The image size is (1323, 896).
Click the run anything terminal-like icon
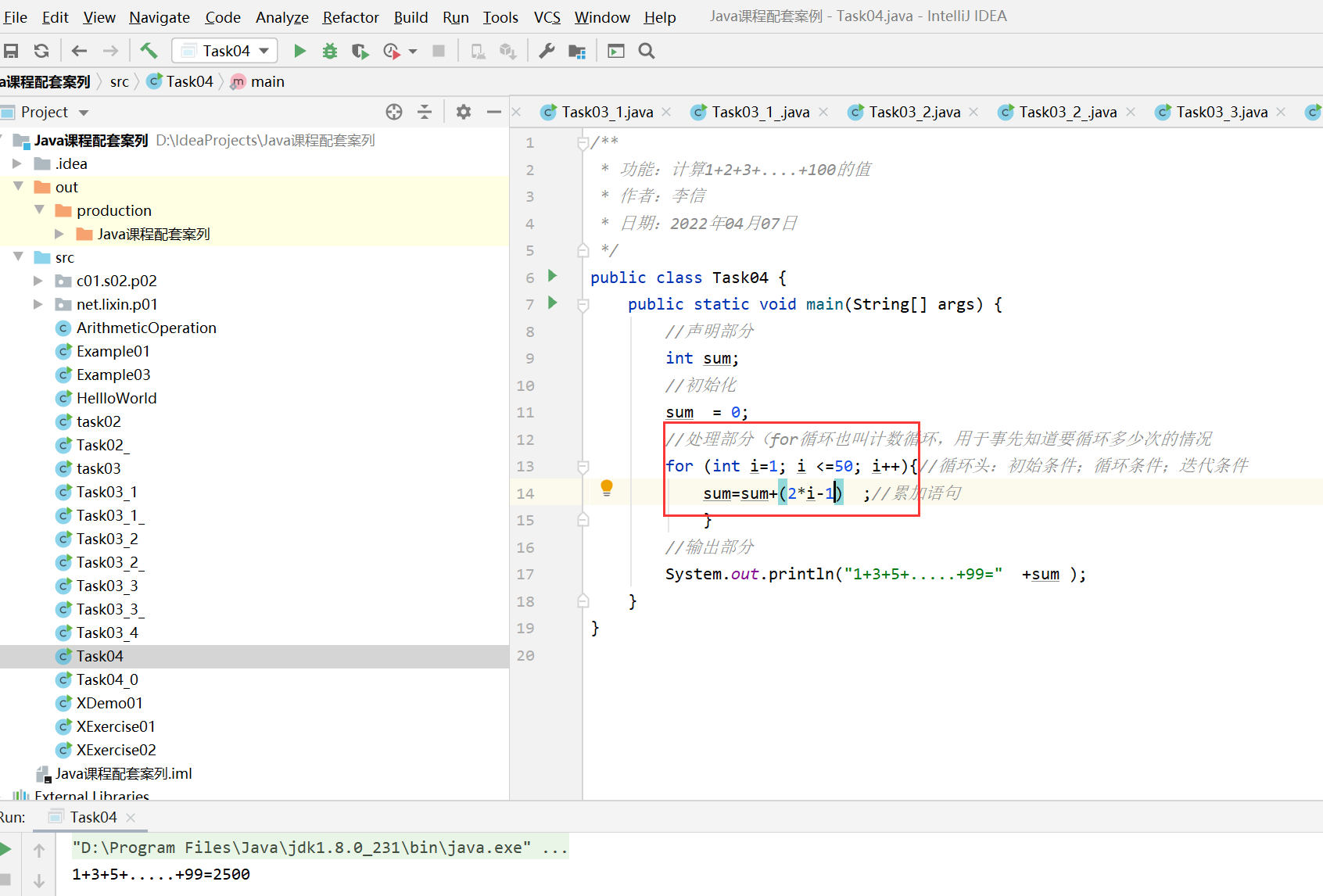pyautogui.click(x=616, y=51)
